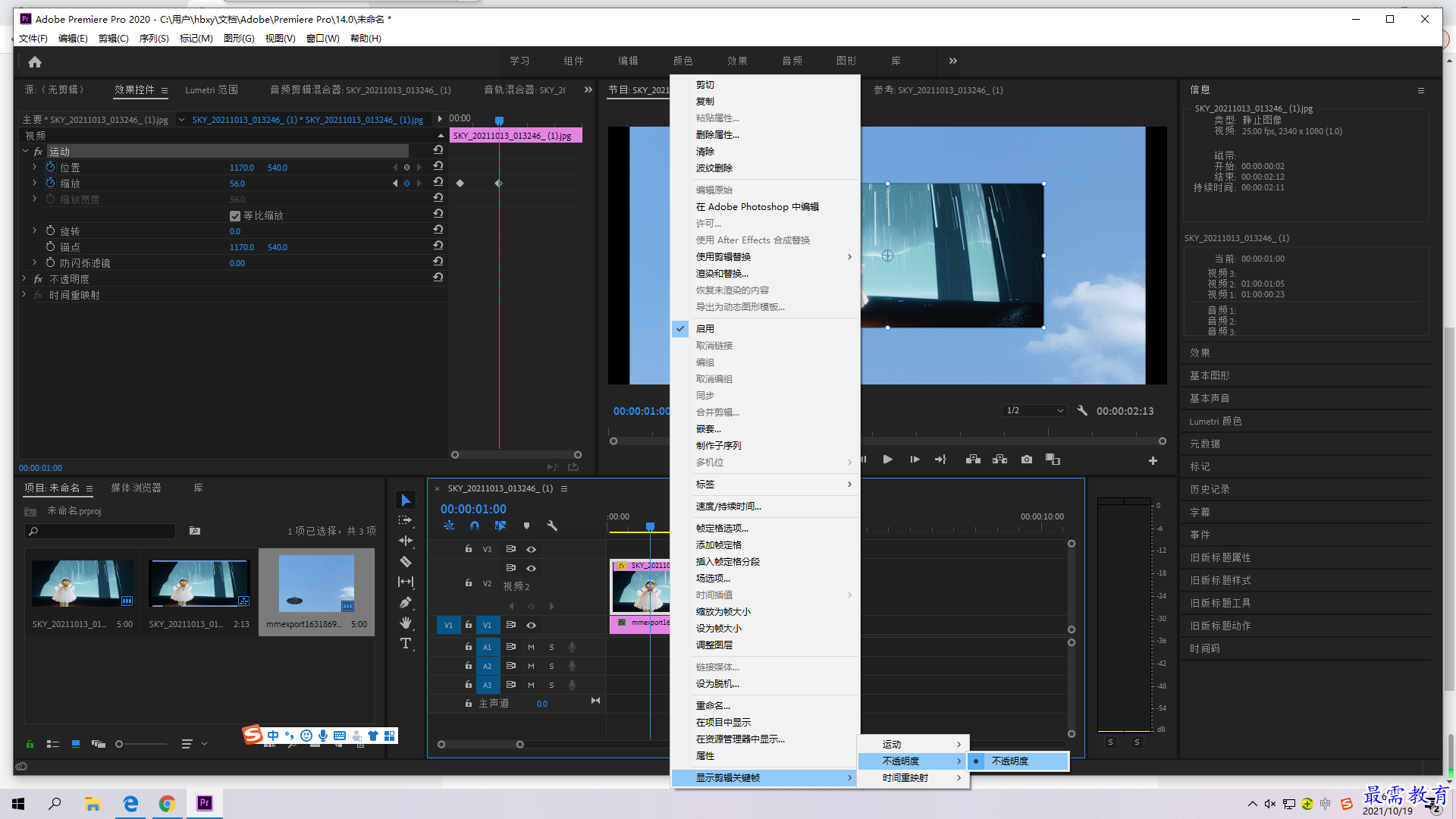This screenshot has width=1456, height=819.
Task: Open the File menu
Action: click(x=33, y=38)
